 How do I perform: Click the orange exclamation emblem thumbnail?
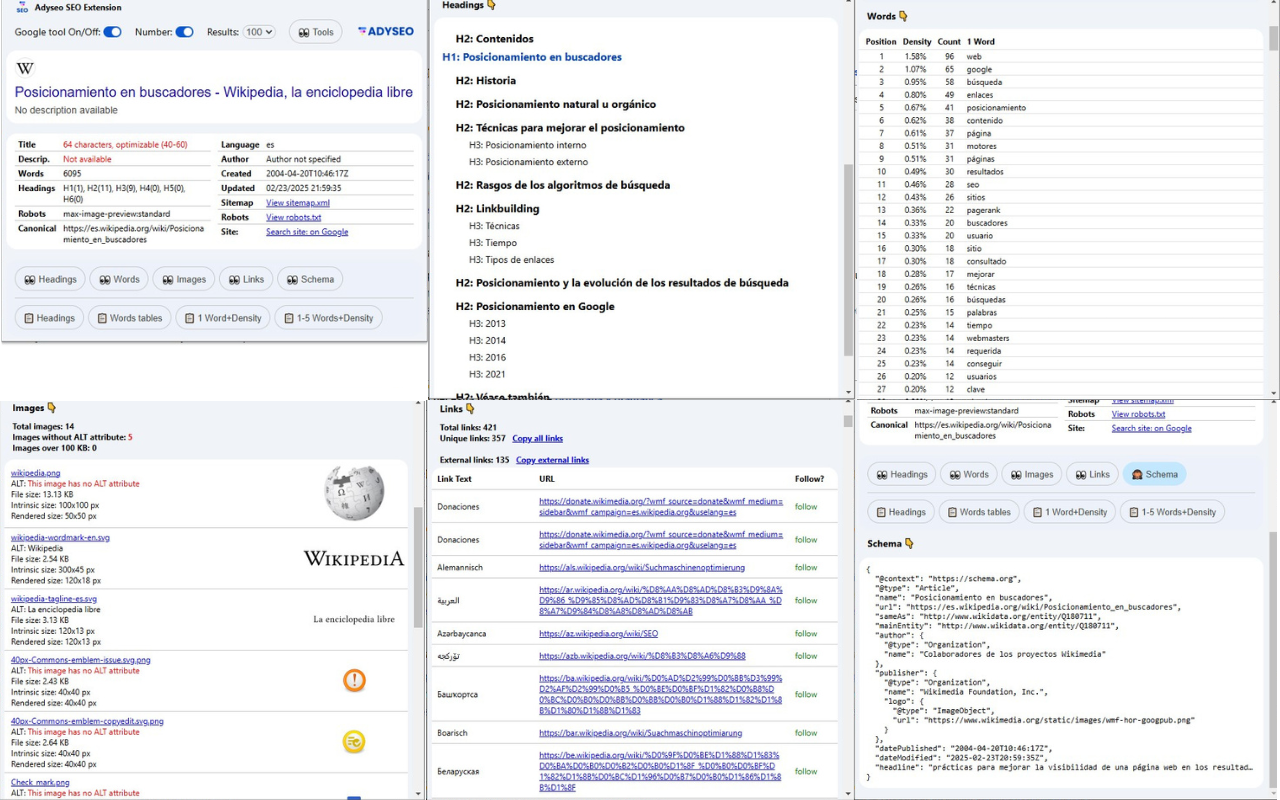pos(354,680)
